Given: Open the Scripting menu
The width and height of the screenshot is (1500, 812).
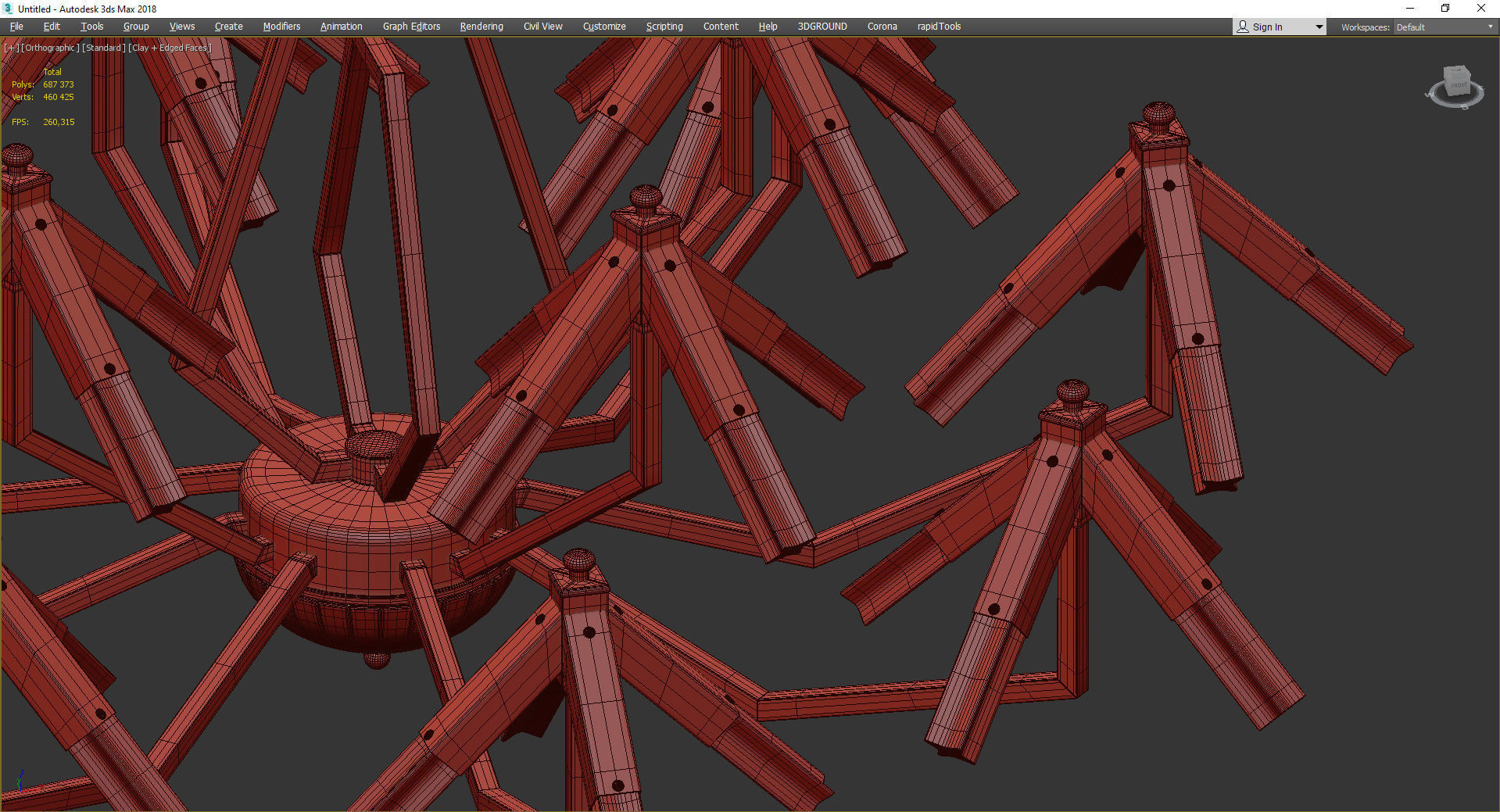Looking at the screenshot, I should point(664,27).
